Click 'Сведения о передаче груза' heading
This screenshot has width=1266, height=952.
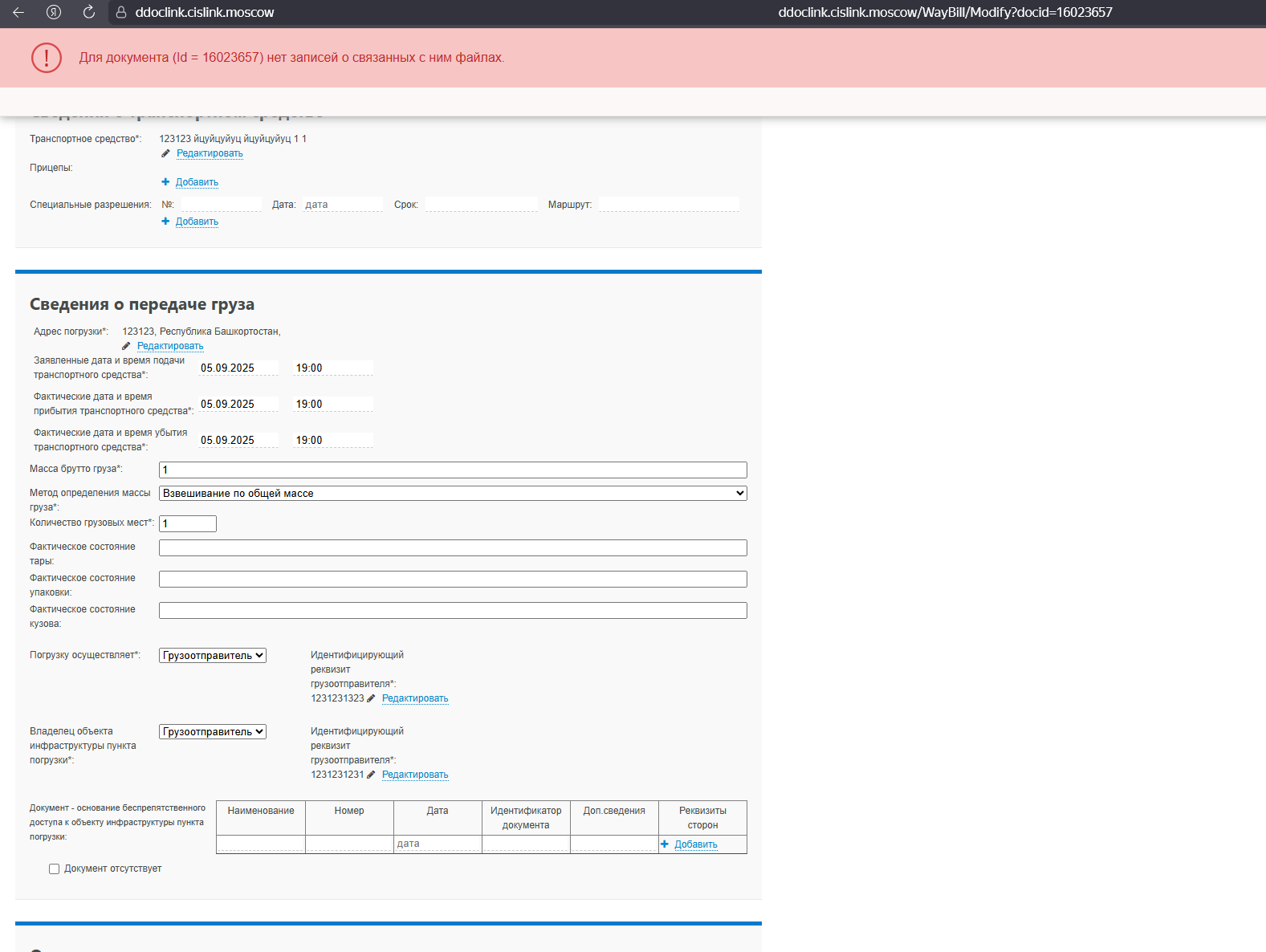coord(142,304)
